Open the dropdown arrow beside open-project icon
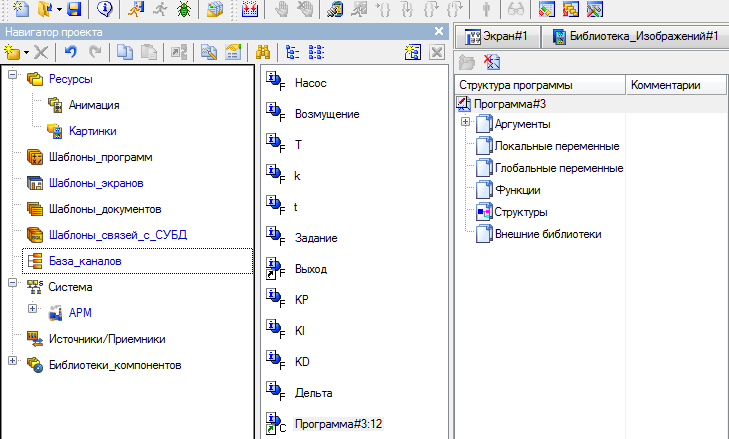The image size is (729, 439). (x=59, y=9)
